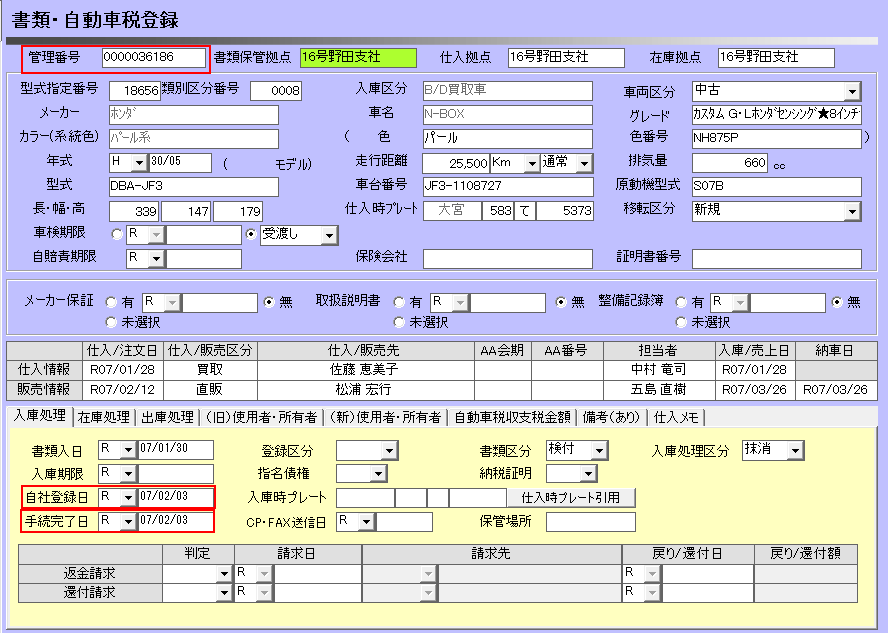Choose 有 for メーカー保証
888x633 pixels.
click(x=112, y=302)
